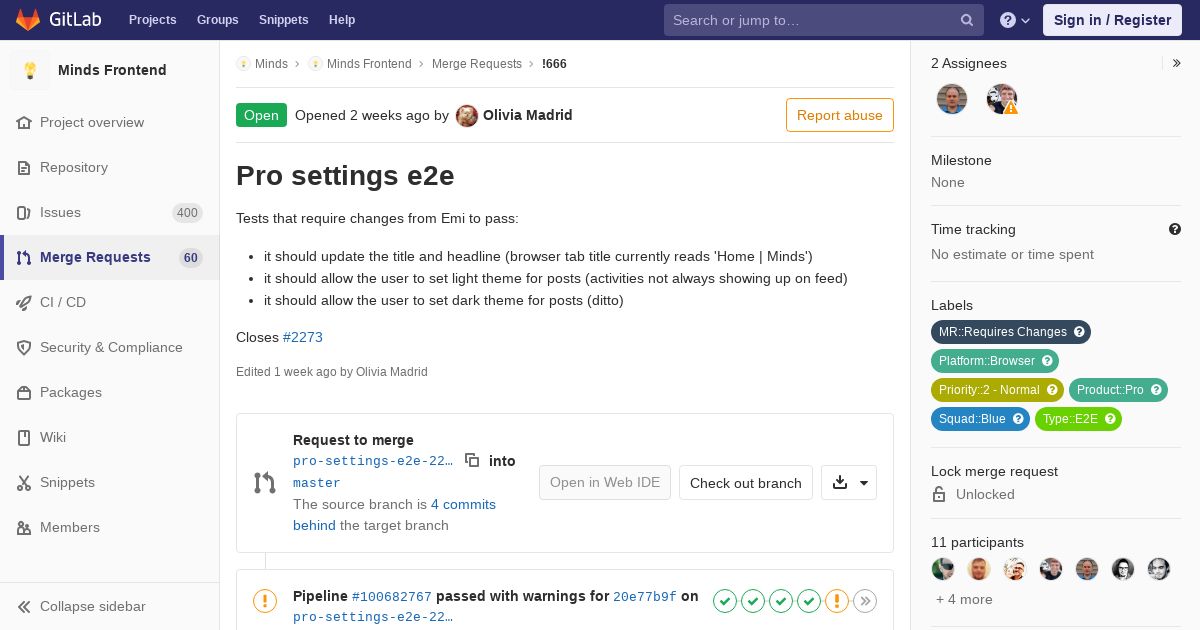Open Packages in the sidebar
The height and width of the screenshot is (630, 1200).
[x=110, y=392]
